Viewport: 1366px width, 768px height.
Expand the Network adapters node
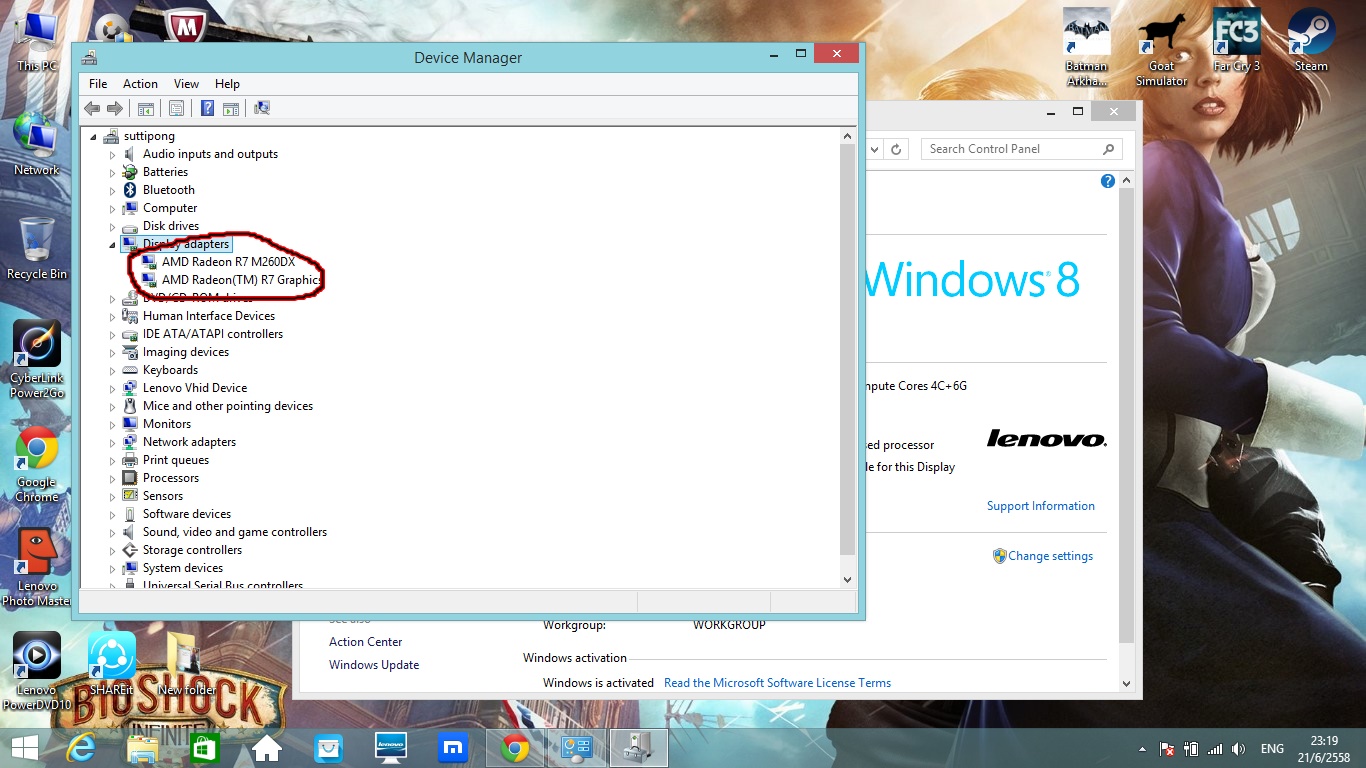pyautogui.click(x=113, y=442)
